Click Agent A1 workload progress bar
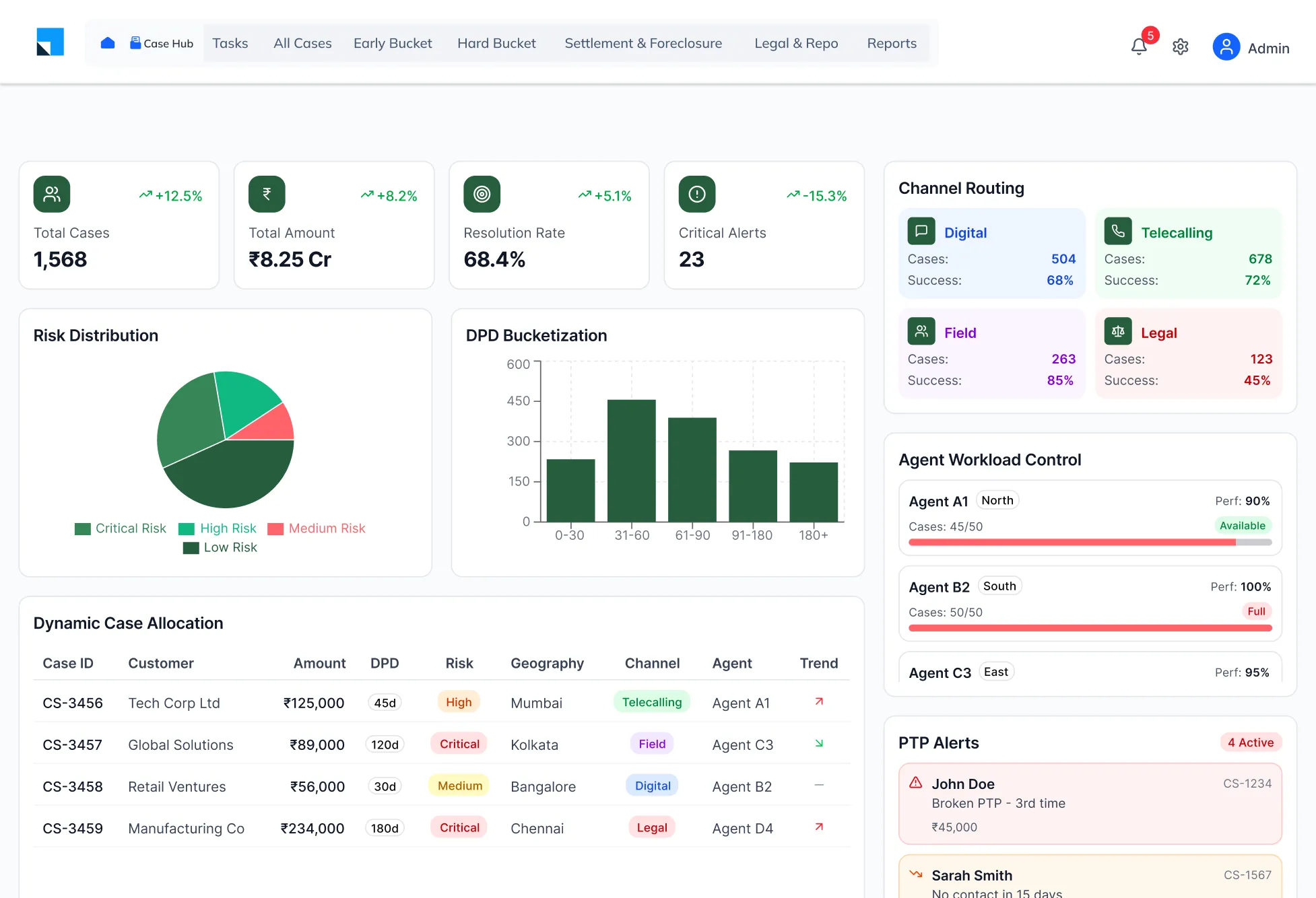This screenshot has width=1316, height=898. [x=1090, y=542]
